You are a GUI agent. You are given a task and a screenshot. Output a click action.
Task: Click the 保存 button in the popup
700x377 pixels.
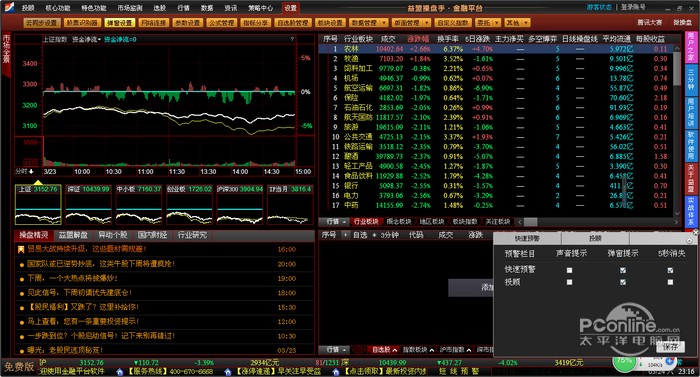point(670,346)
